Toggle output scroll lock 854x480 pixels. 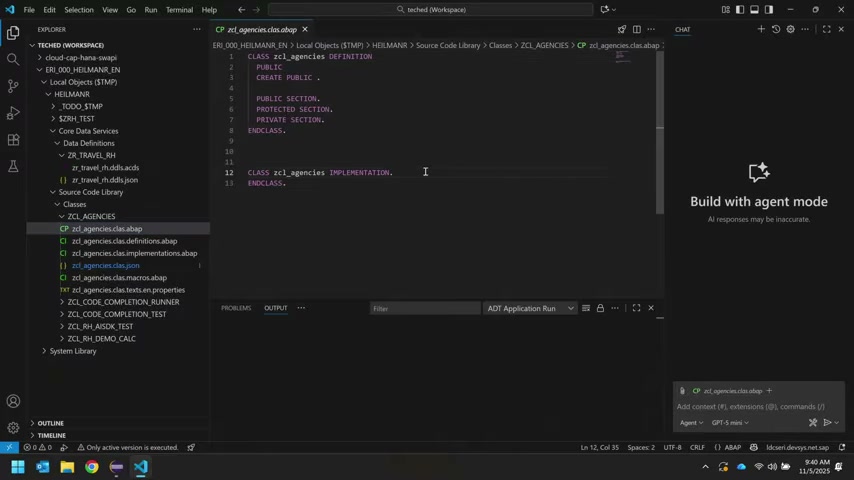(600, 308)
